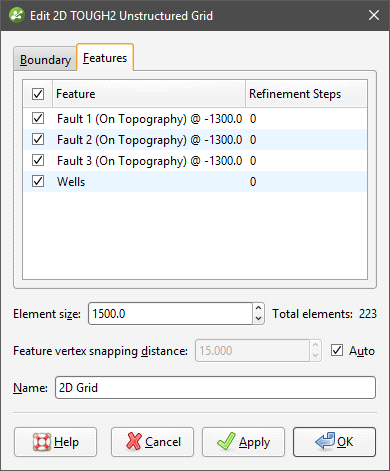This screenshot has width=390, height=471.
Task: Click the Name field containing 2D Grid
Action: (x=215, y=388)
